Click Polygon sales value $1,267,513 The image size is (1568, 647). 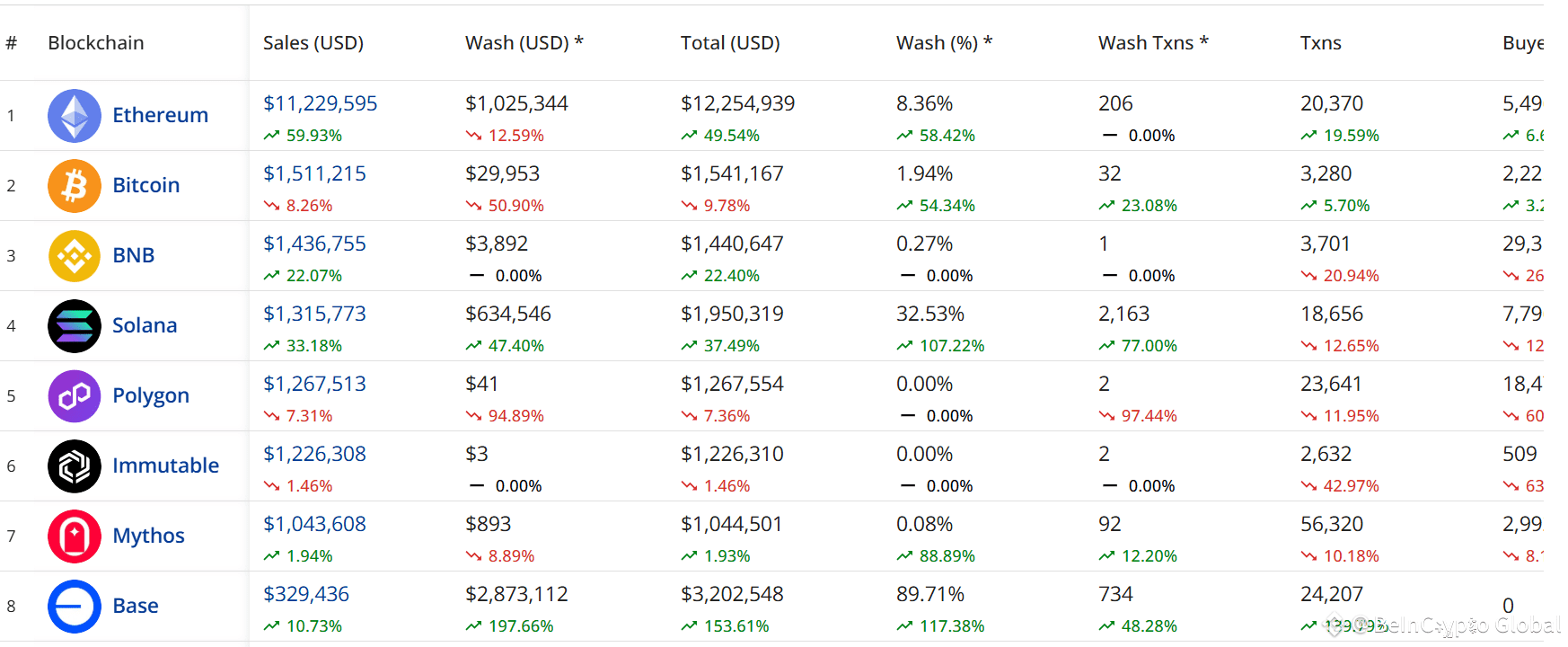pos(315,384)
